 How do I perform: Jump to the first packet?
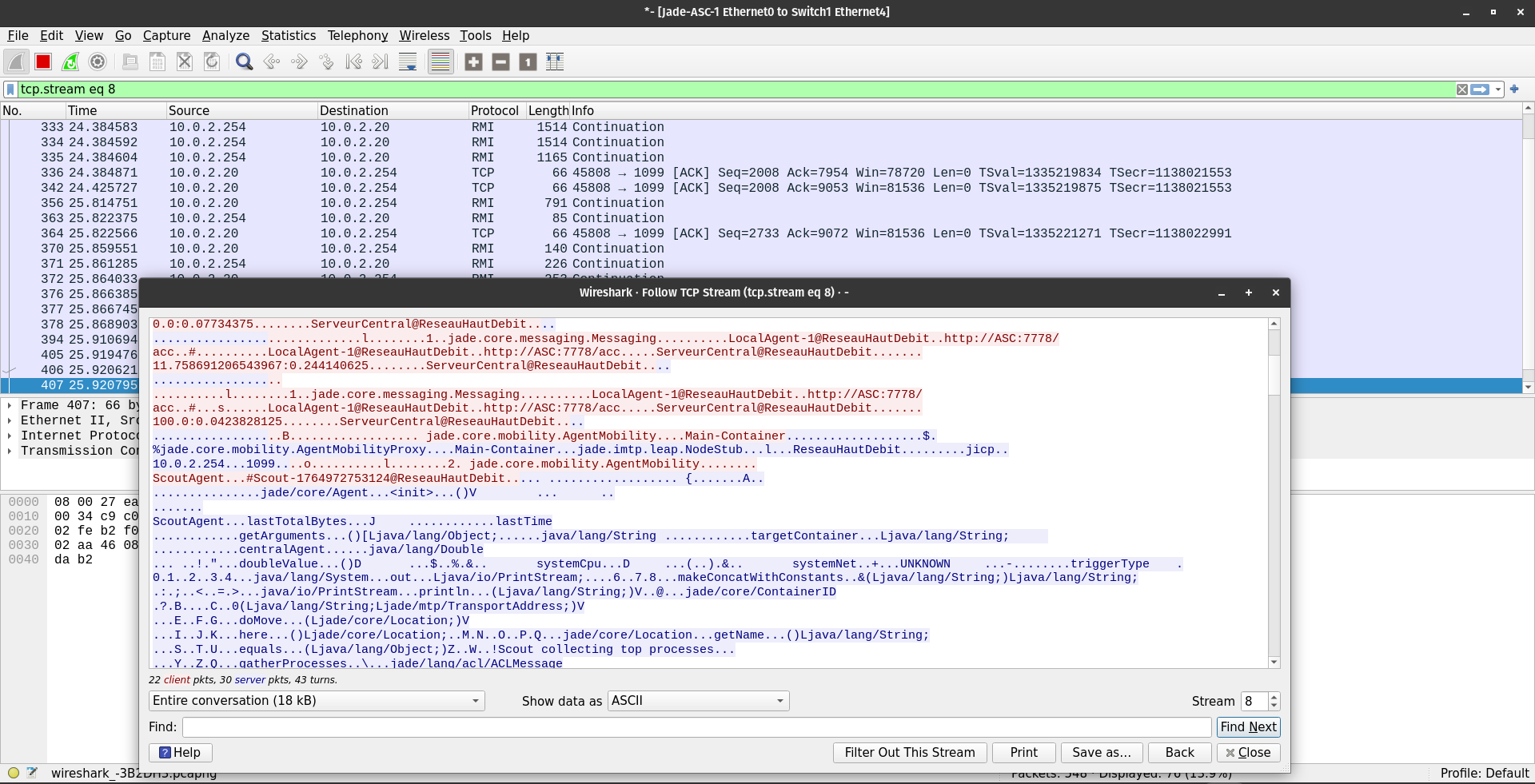pyautogui.click(x=353, y=62)
